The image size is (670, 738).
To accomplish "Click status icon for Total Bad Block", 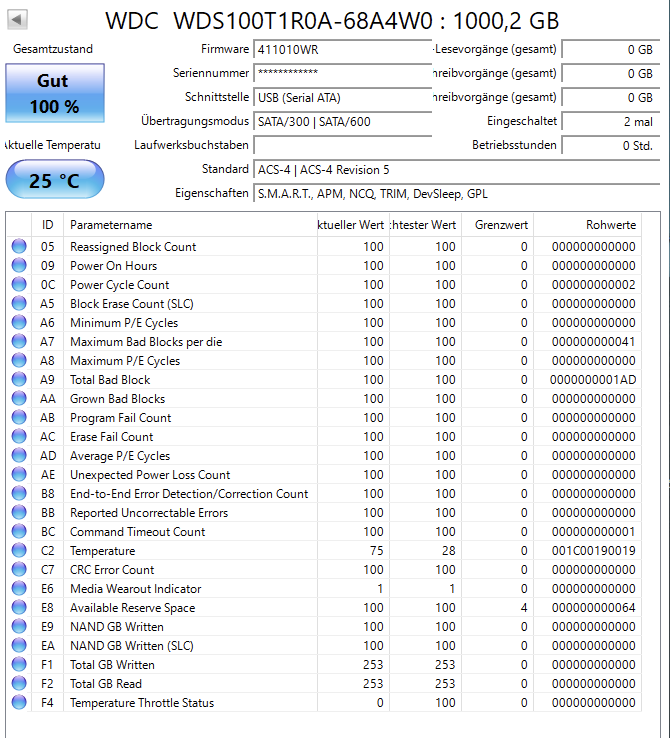I will pos(19,379).
